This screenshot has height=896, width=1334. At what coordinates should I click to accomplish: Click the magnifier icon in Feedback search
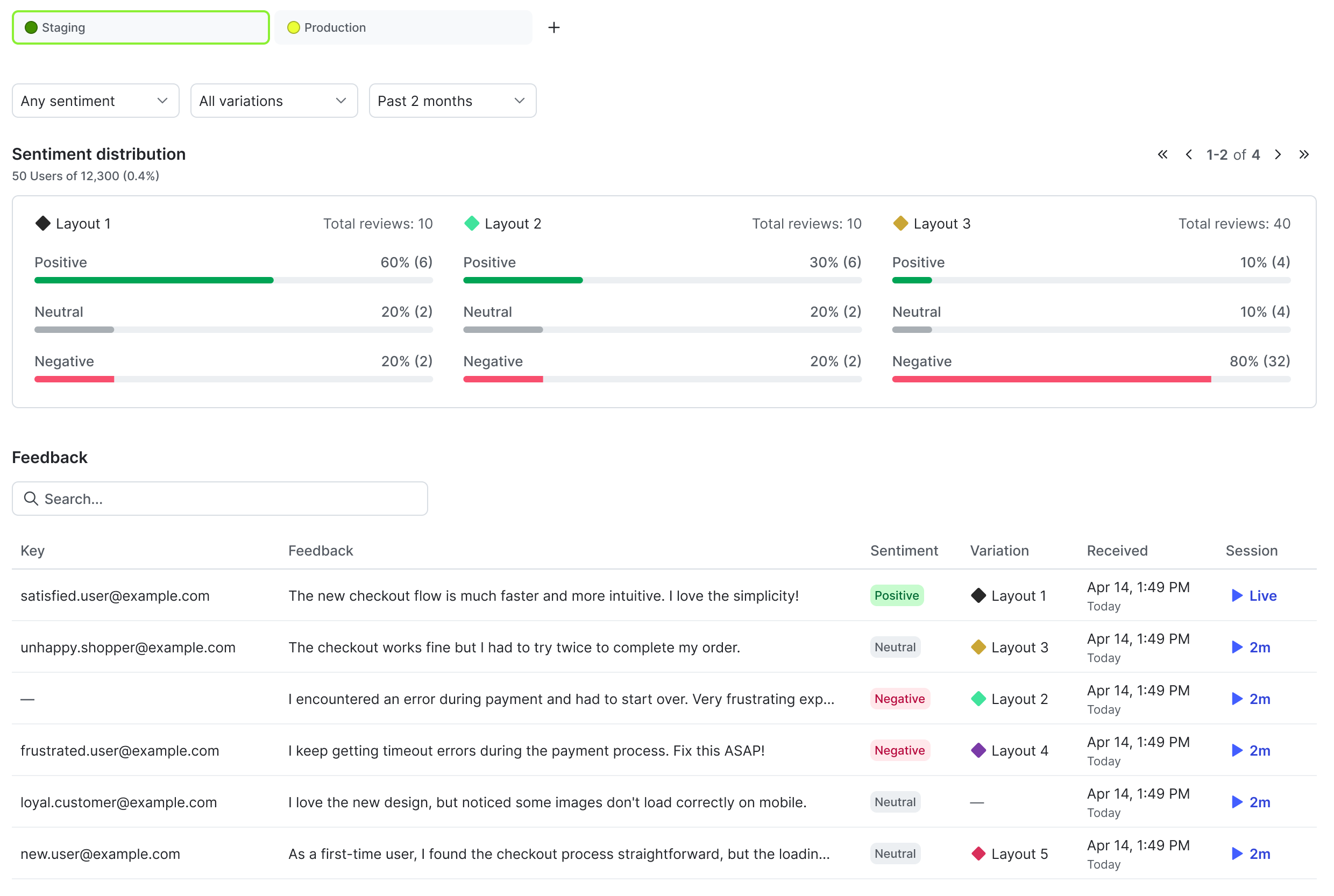[x=31, y=499]
